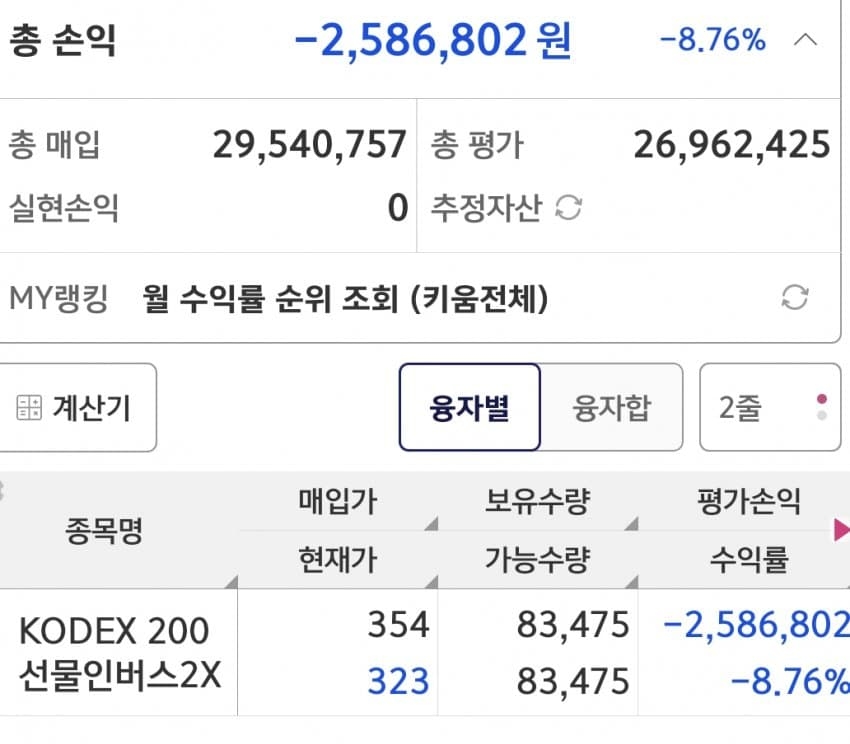Sort by 현재가 column header
850x744 pixels.
337,560
